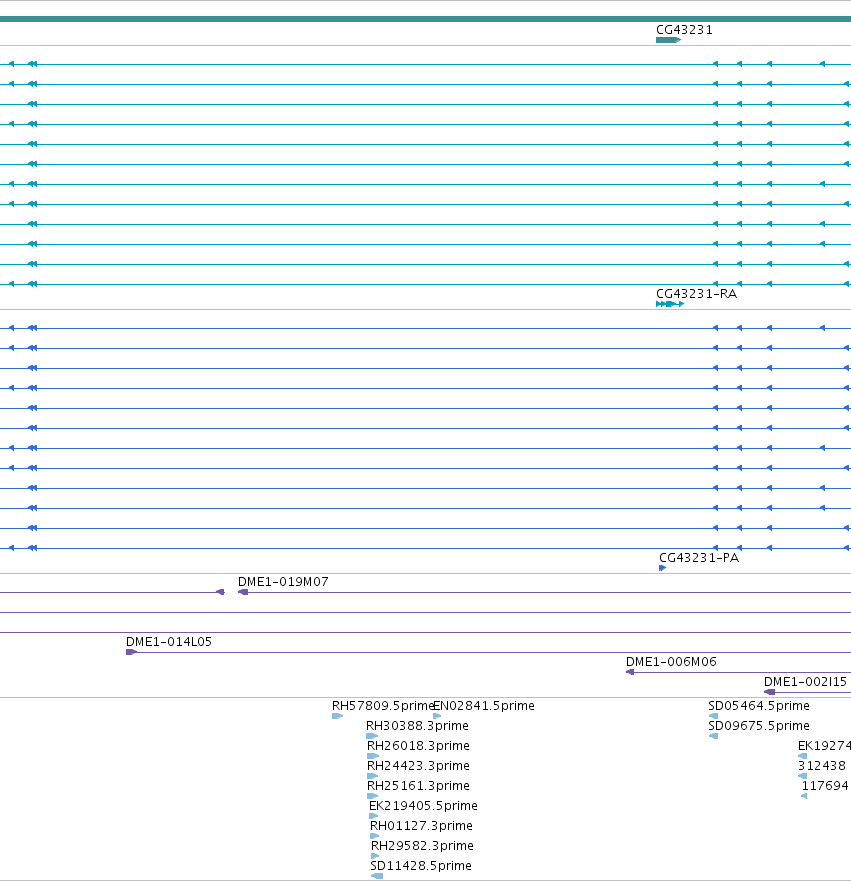Select the CG43231-PA small blue arrow
This screenshot has width=851, height=881.
662,568
